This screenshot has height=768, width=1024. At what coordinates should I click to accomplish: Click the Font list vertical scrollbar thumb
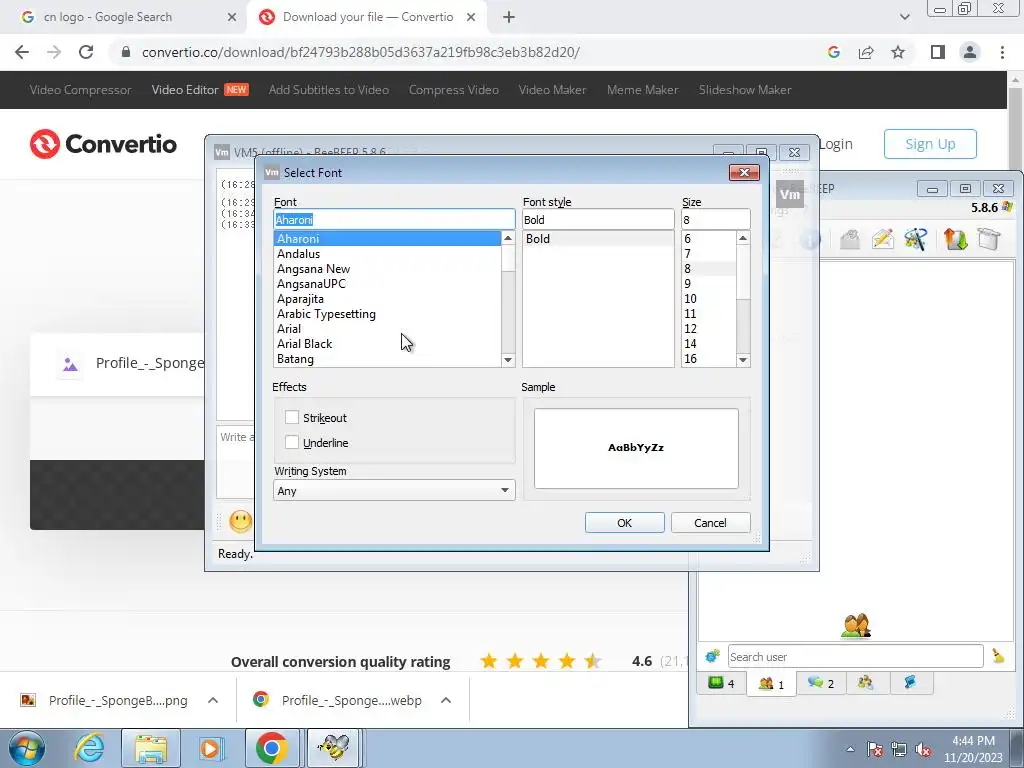(508, 258)
